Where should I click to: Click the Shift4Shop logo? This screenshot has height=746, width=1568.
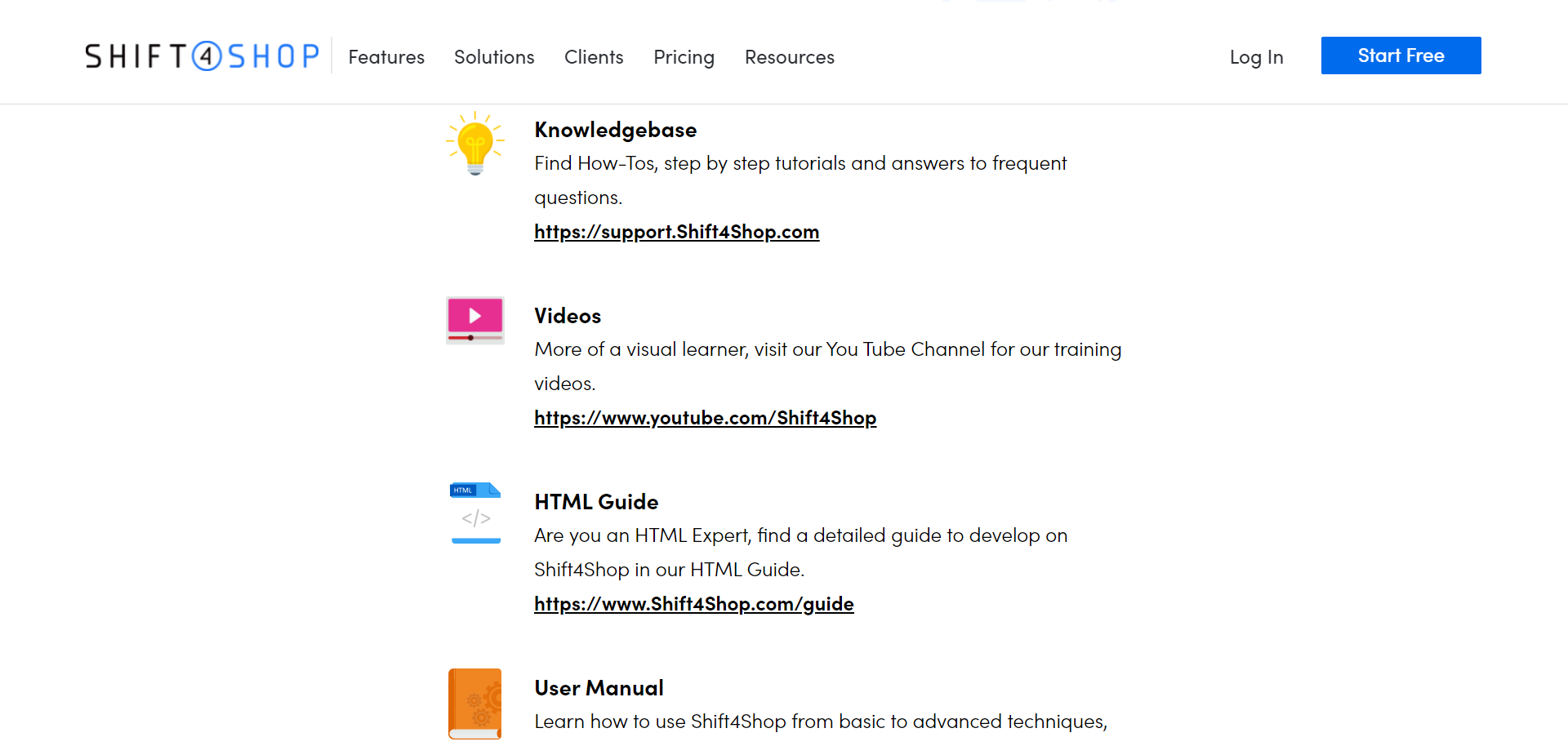203,56
